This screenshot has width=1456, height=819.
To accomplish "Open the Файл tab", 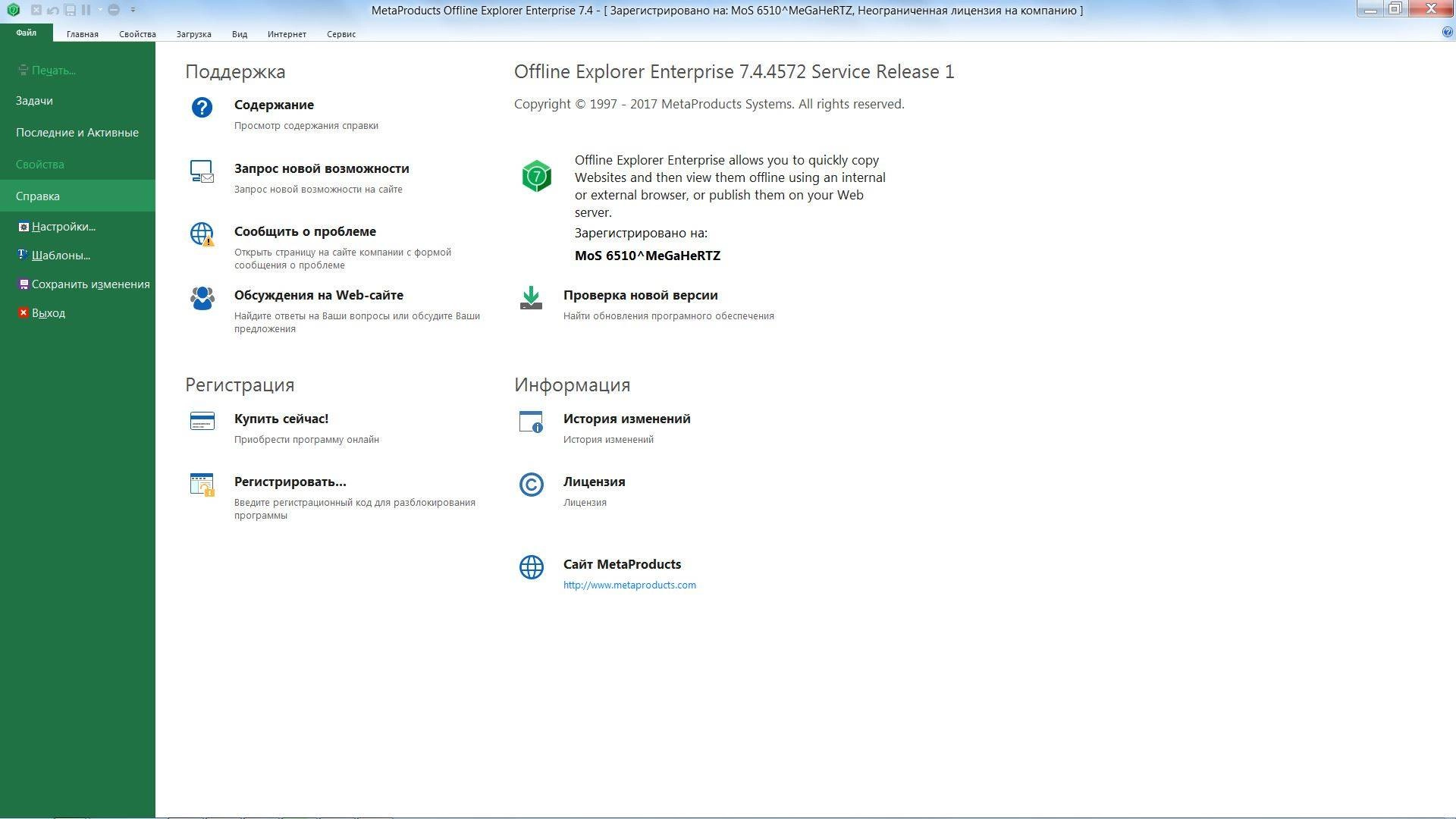I will pos(27,33).
